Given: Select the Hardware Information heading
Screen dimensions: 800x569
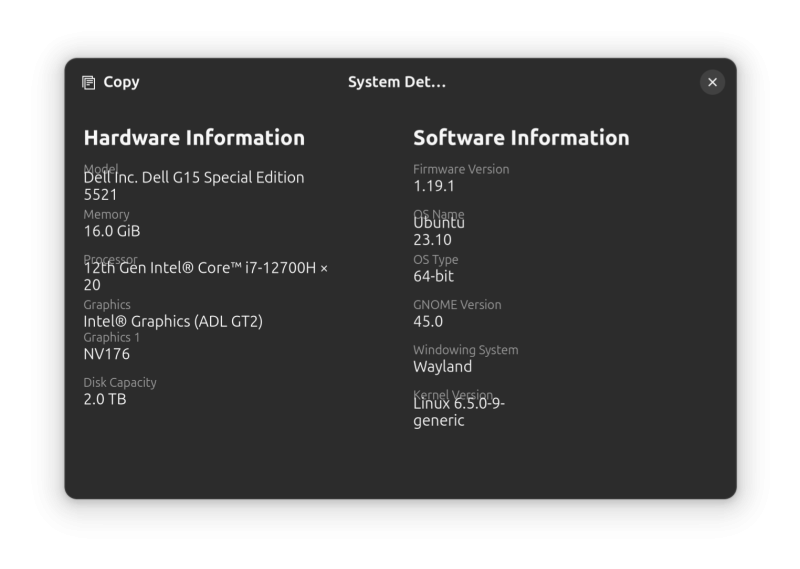Looking at the screenshot, I should pyautogui.click(x=194, y=138).
